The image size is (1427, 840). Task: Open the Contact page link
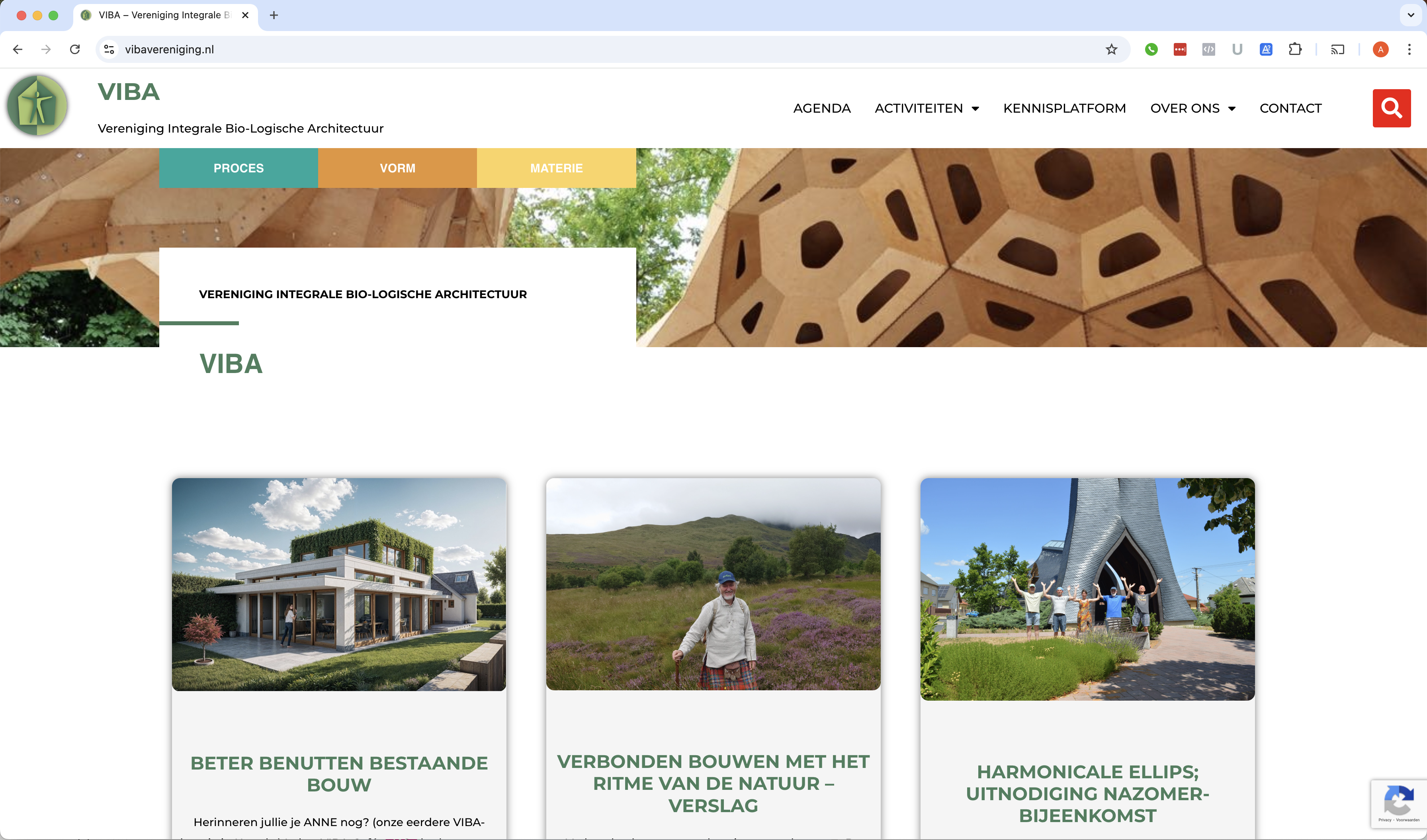(1290, 108)
